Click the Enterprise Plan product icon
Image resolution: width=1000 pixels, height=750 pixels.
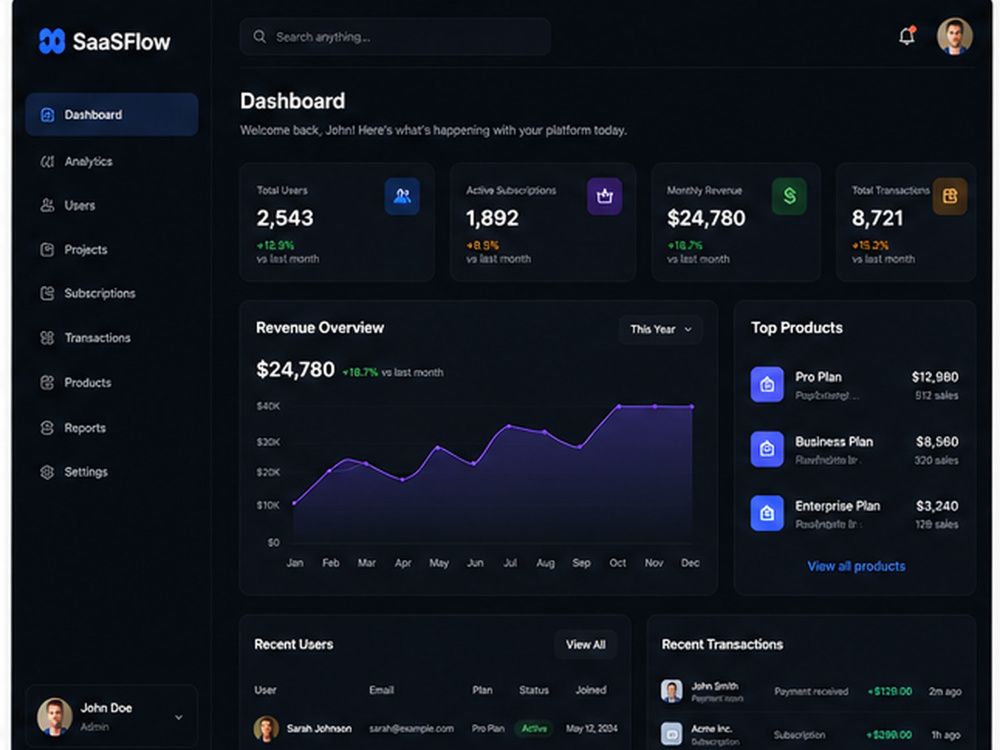coord(767,513)
